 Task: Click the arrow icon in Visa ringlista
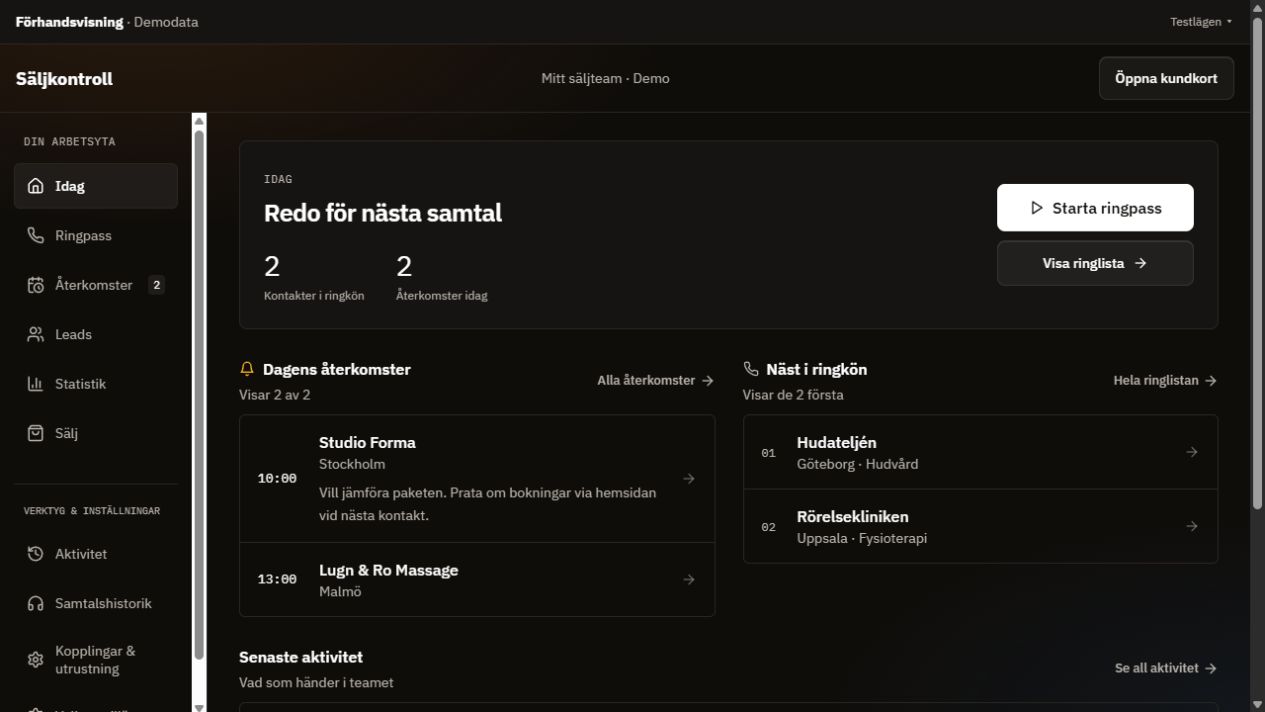tap(1141, 264)
